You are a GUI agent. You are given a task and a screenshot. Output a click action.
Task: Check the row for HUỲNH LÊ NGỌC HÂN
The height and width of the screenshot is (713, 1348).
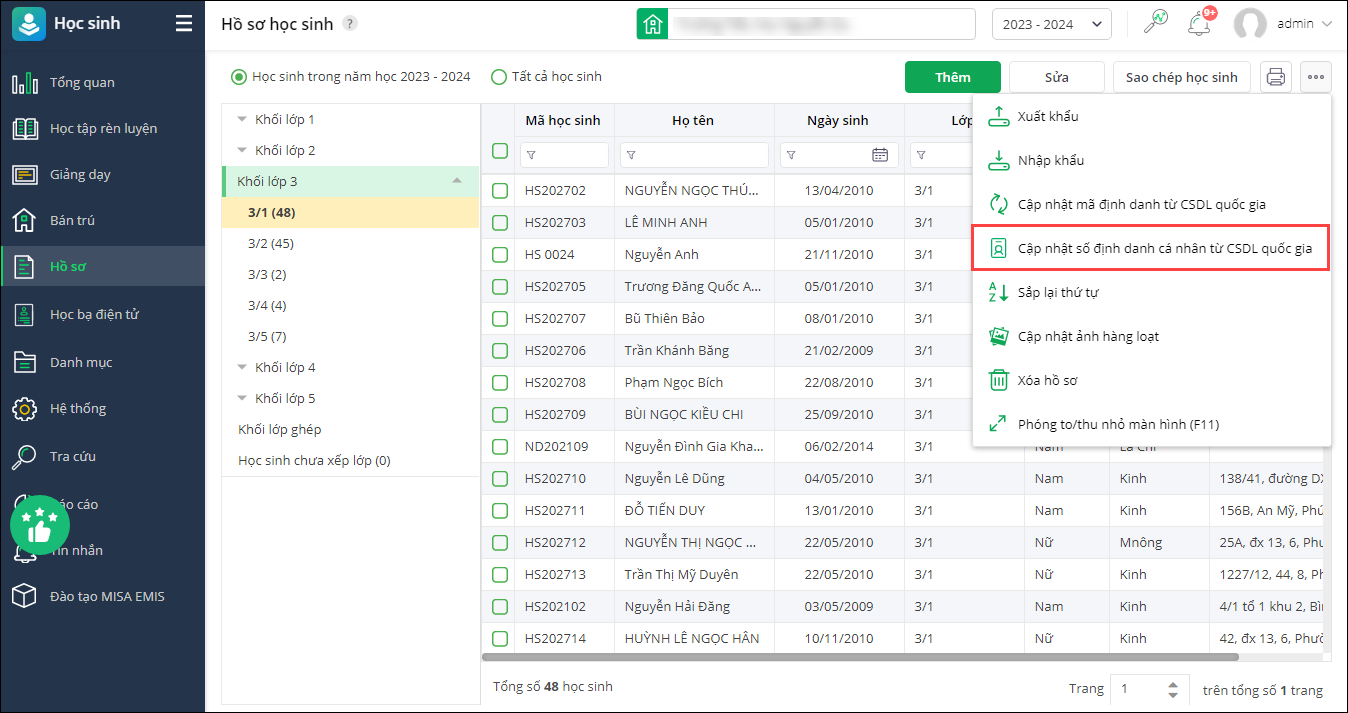point(500,638)
